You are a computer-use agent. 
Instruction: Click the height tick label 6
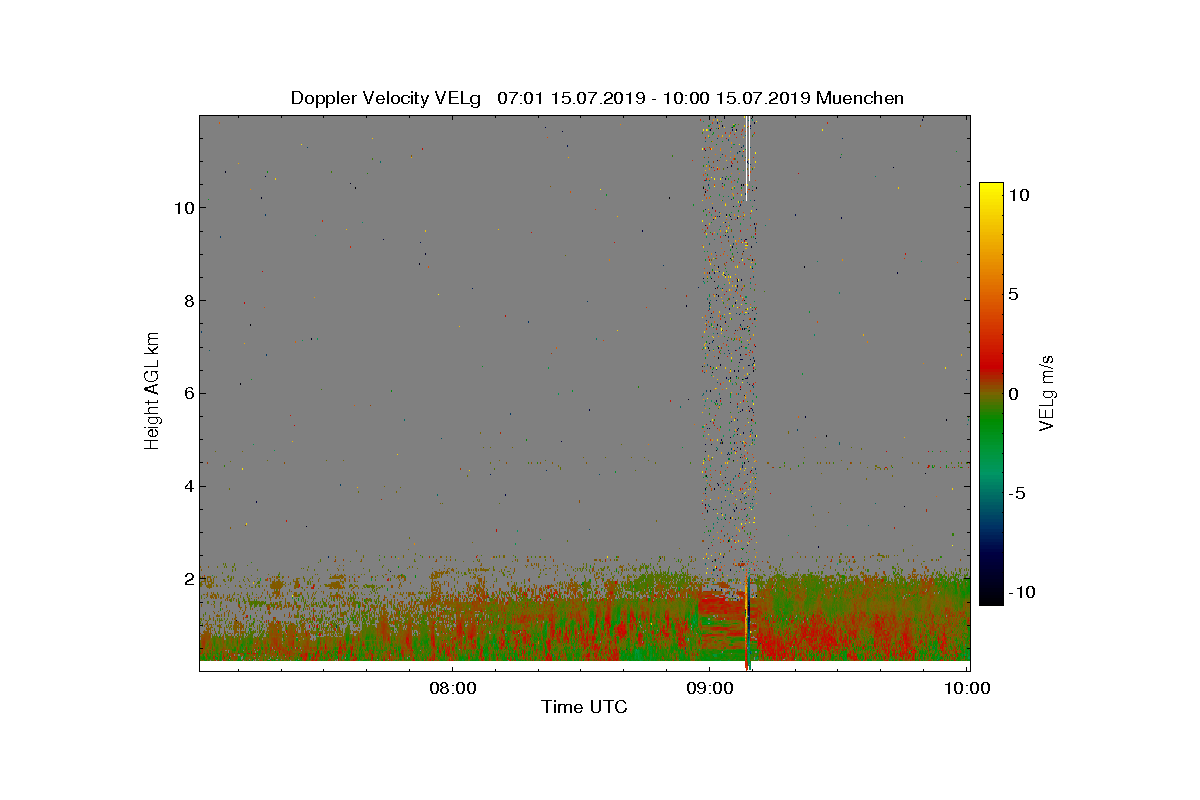point(187,393)
